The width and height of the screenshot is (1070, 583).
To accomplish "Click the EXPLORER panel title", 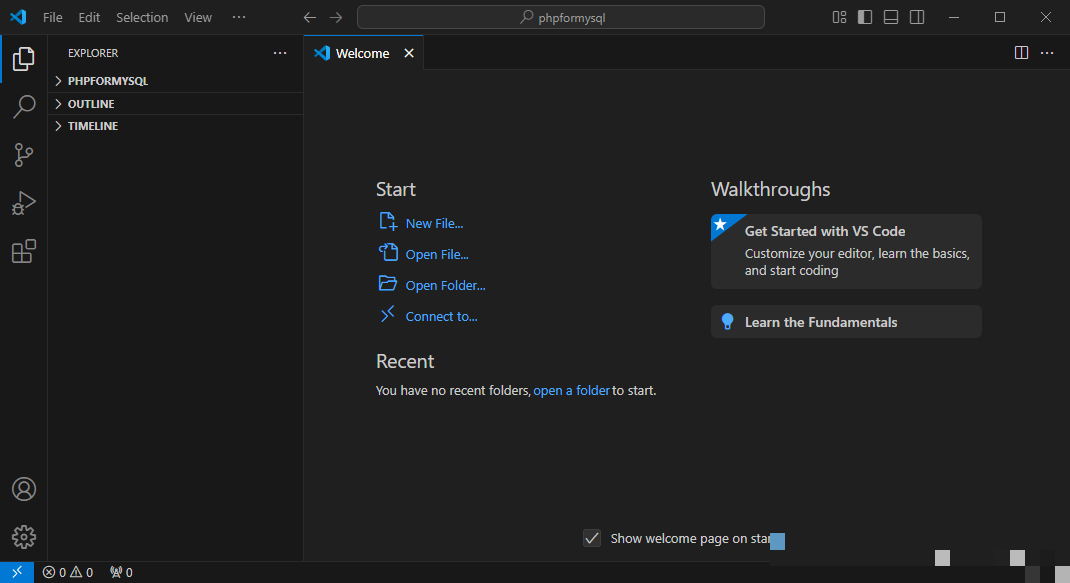I will pos(93,53).
